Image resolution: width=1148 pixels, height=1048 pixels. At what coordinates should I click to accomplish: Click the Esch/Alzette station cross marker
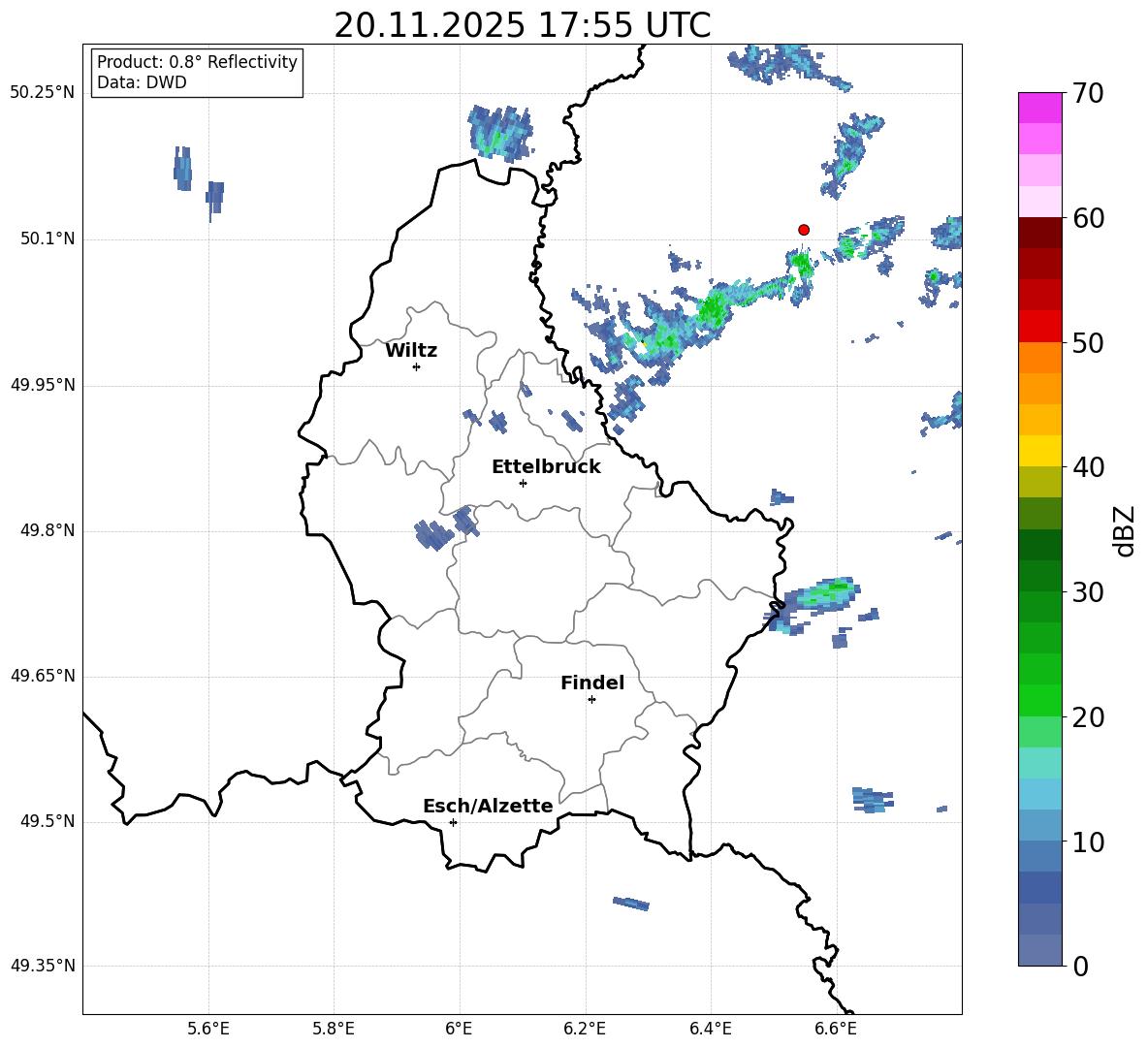coord(453,822)
